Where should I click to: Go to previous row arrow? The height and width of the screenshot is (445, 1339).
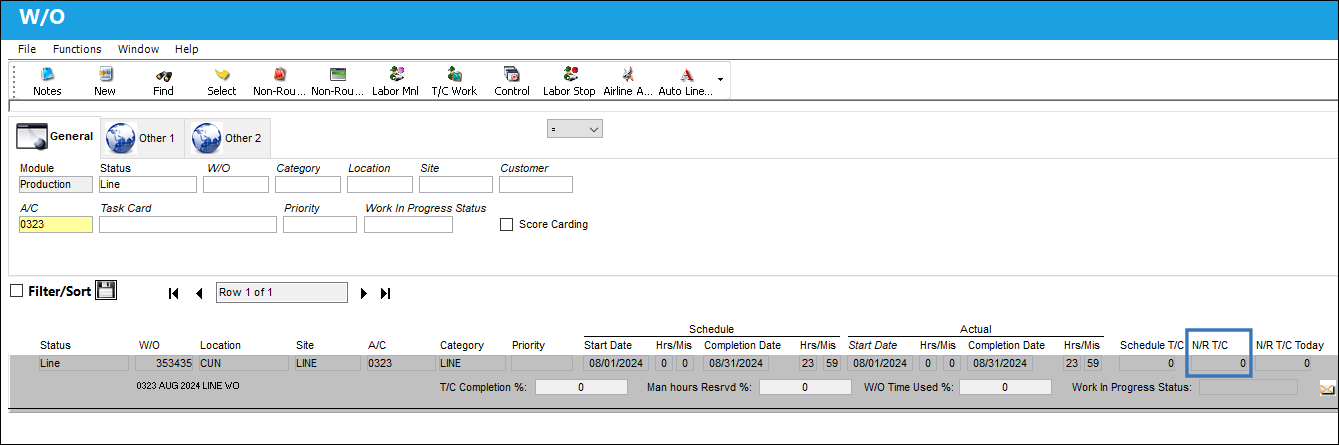tap(198, 293)
